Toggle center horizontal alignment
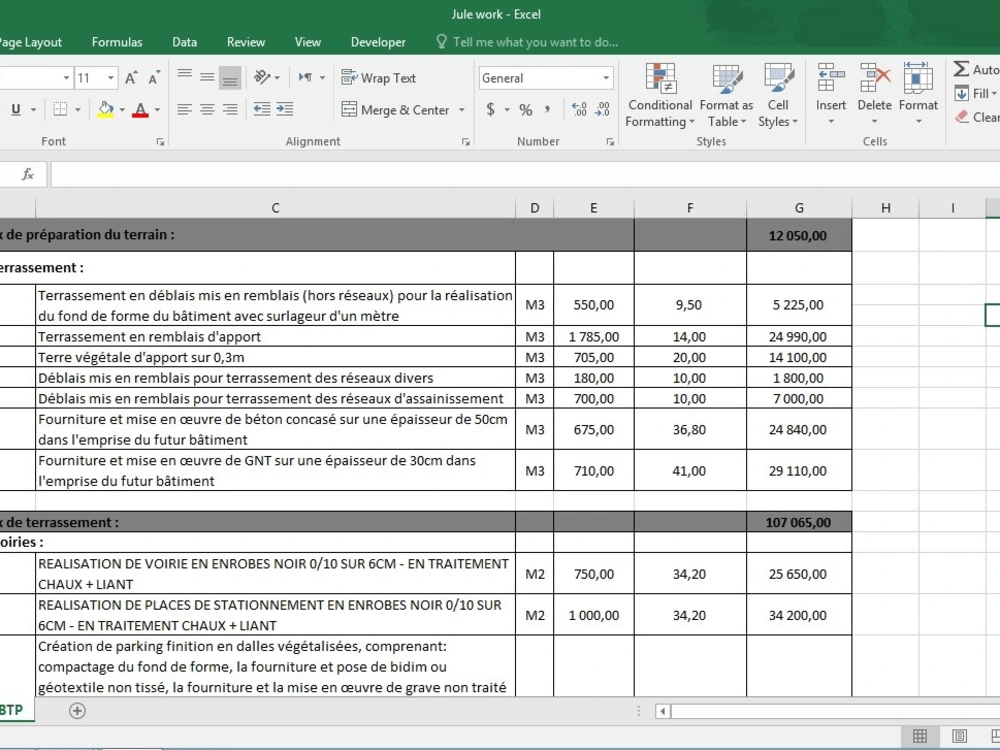 click(x=207, y=110)
